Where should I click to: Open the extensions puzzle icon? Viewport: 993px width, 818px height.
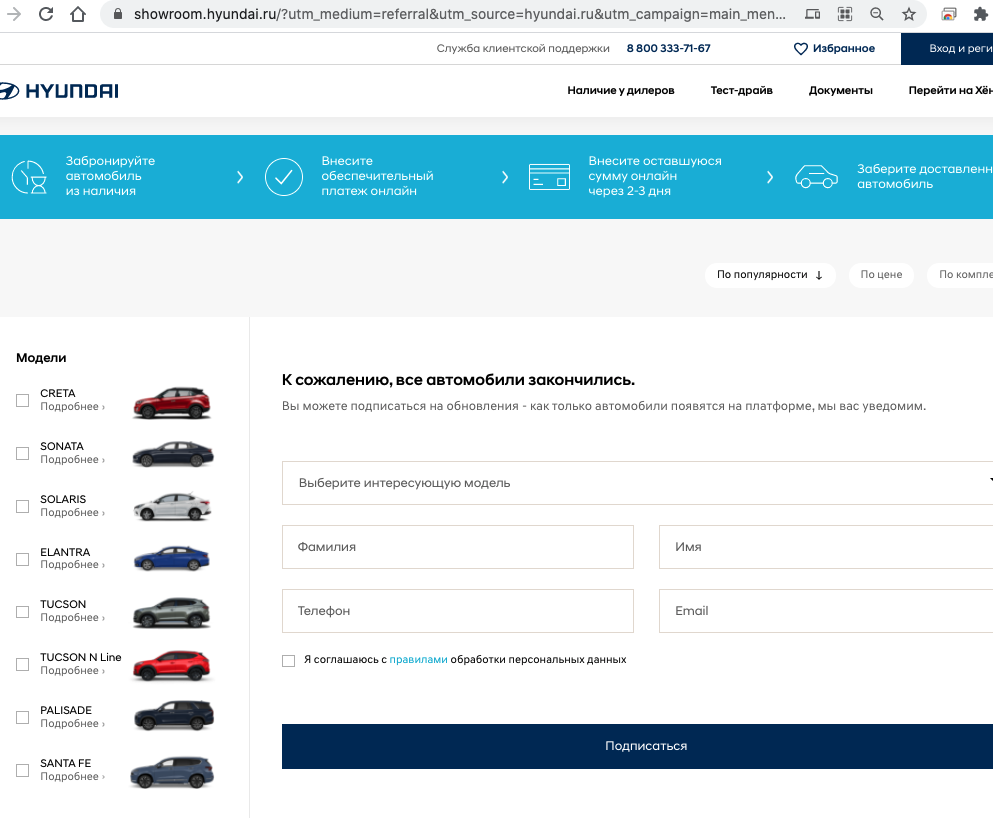click(x=980, y=14)
